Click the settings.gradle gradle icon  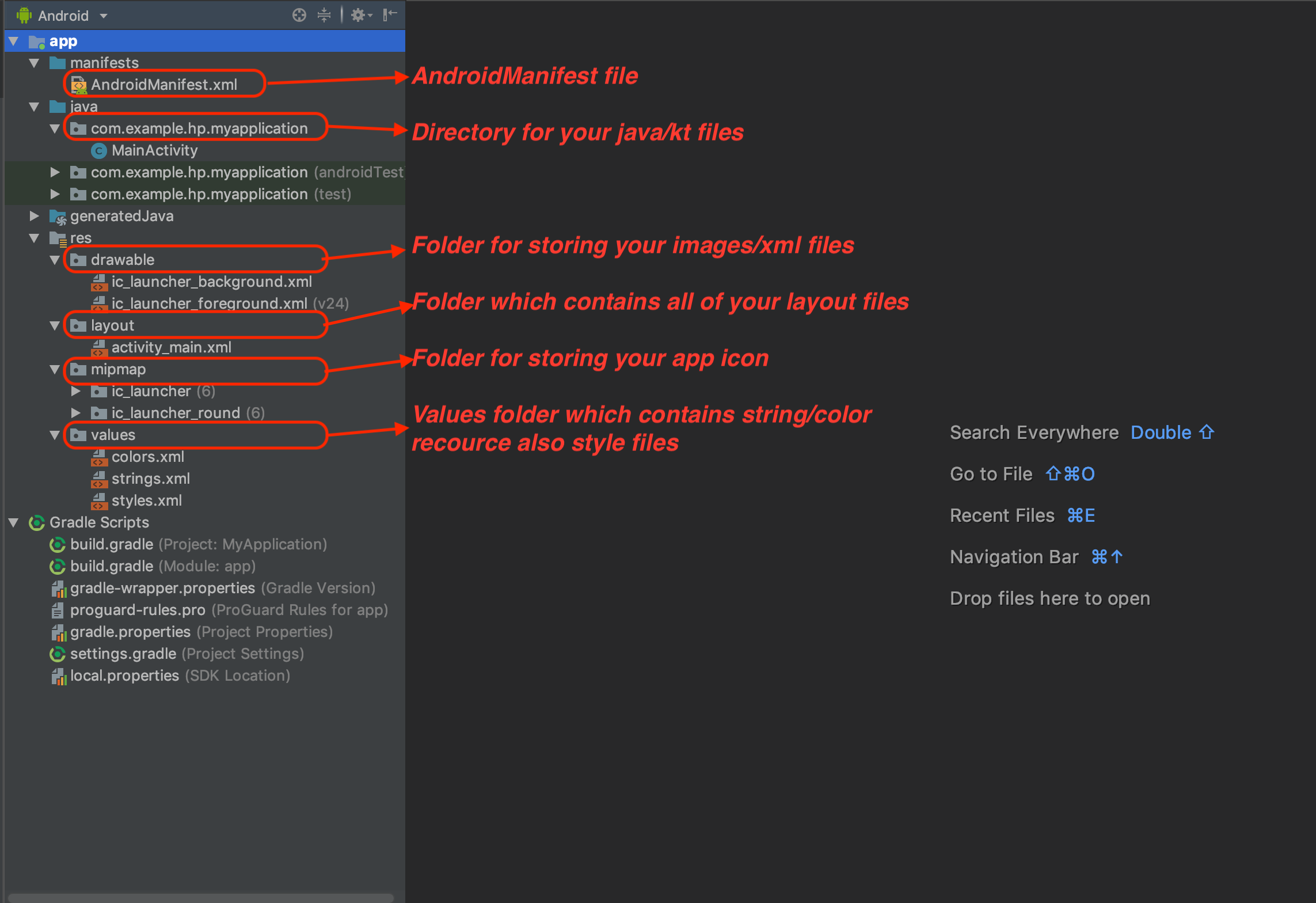pos(58,654)
